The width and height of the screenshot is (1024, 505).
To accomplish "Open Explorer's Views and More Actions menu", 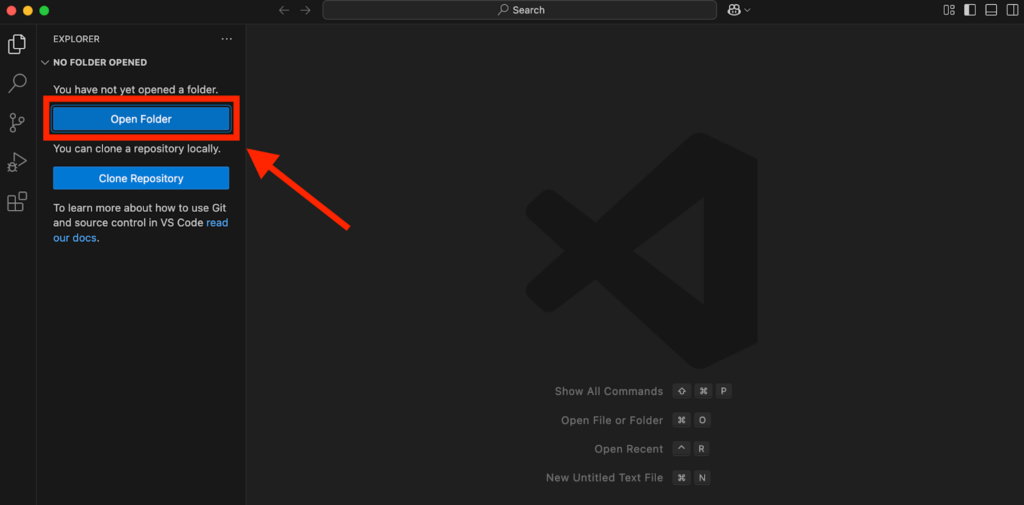I will pos(226,39).
